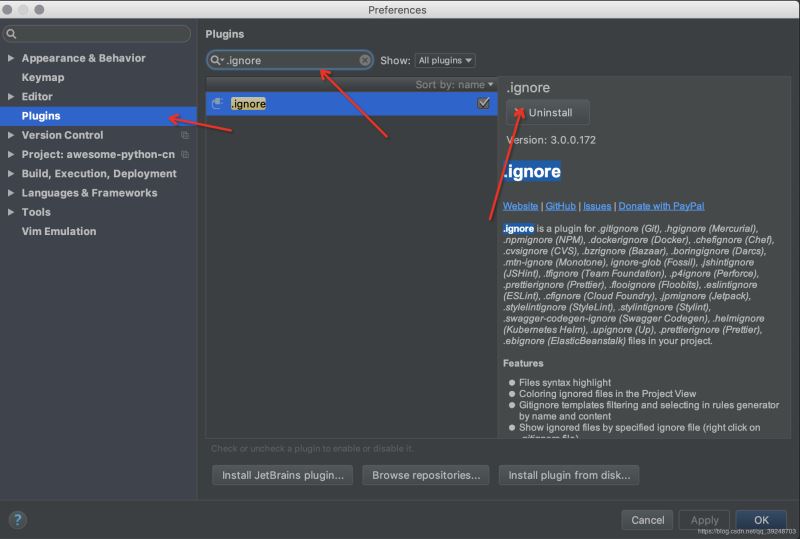Click the Cancel button
The image size is (800, 539).
coord(647,520)
